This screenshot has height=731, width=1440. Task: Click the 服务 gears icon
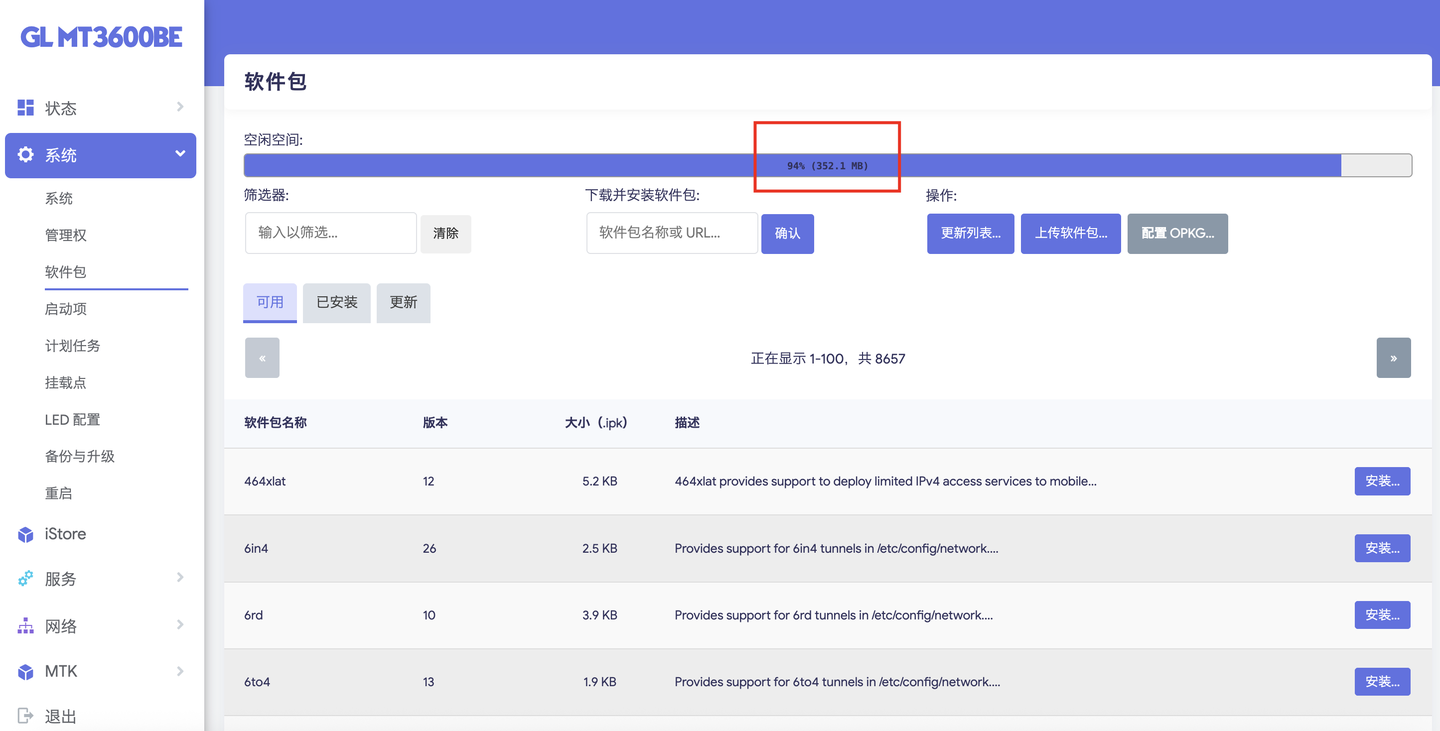coord(26,579)
